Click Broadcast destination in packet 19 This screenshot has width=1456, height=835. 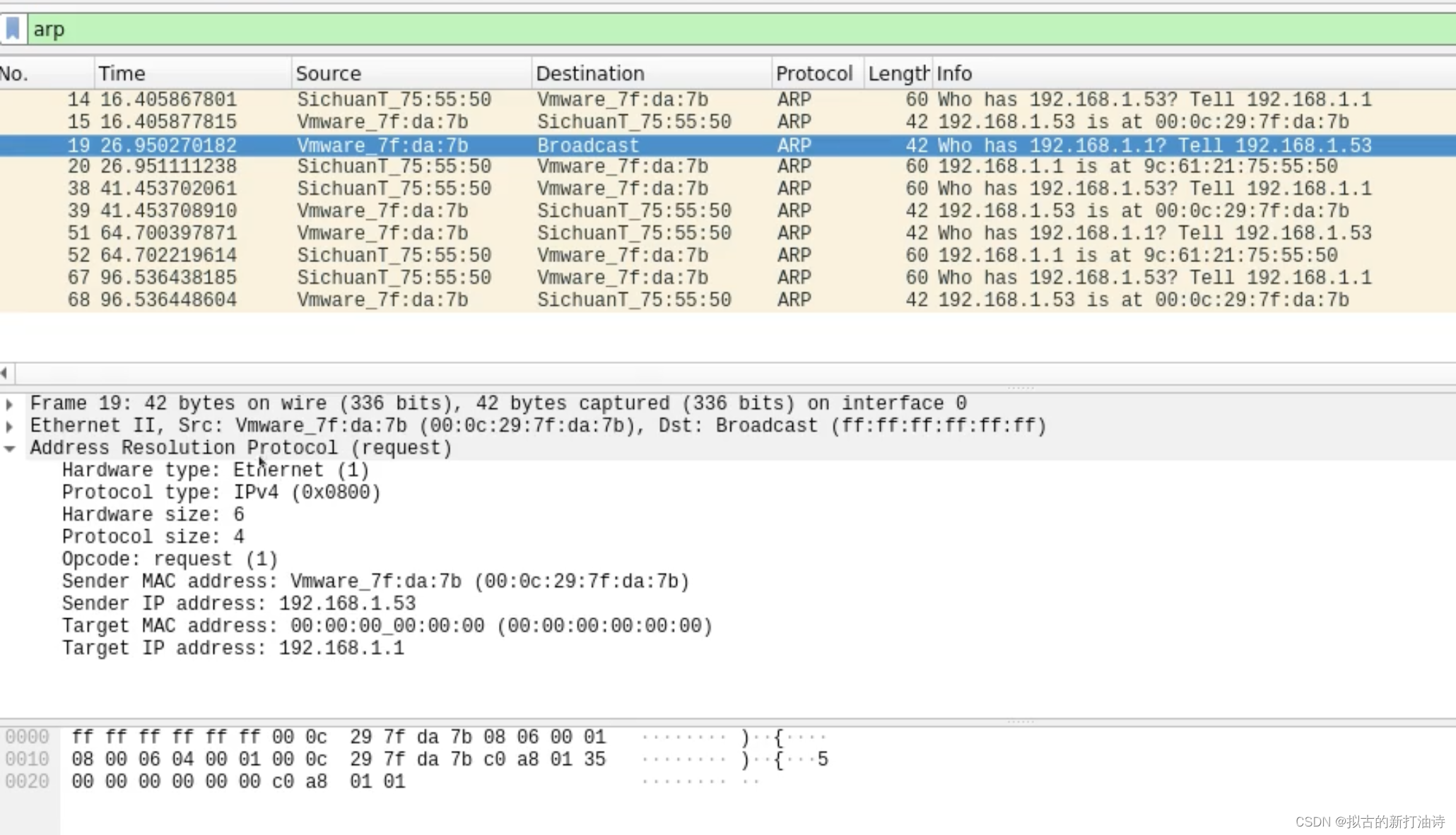(x=588, y=146)
